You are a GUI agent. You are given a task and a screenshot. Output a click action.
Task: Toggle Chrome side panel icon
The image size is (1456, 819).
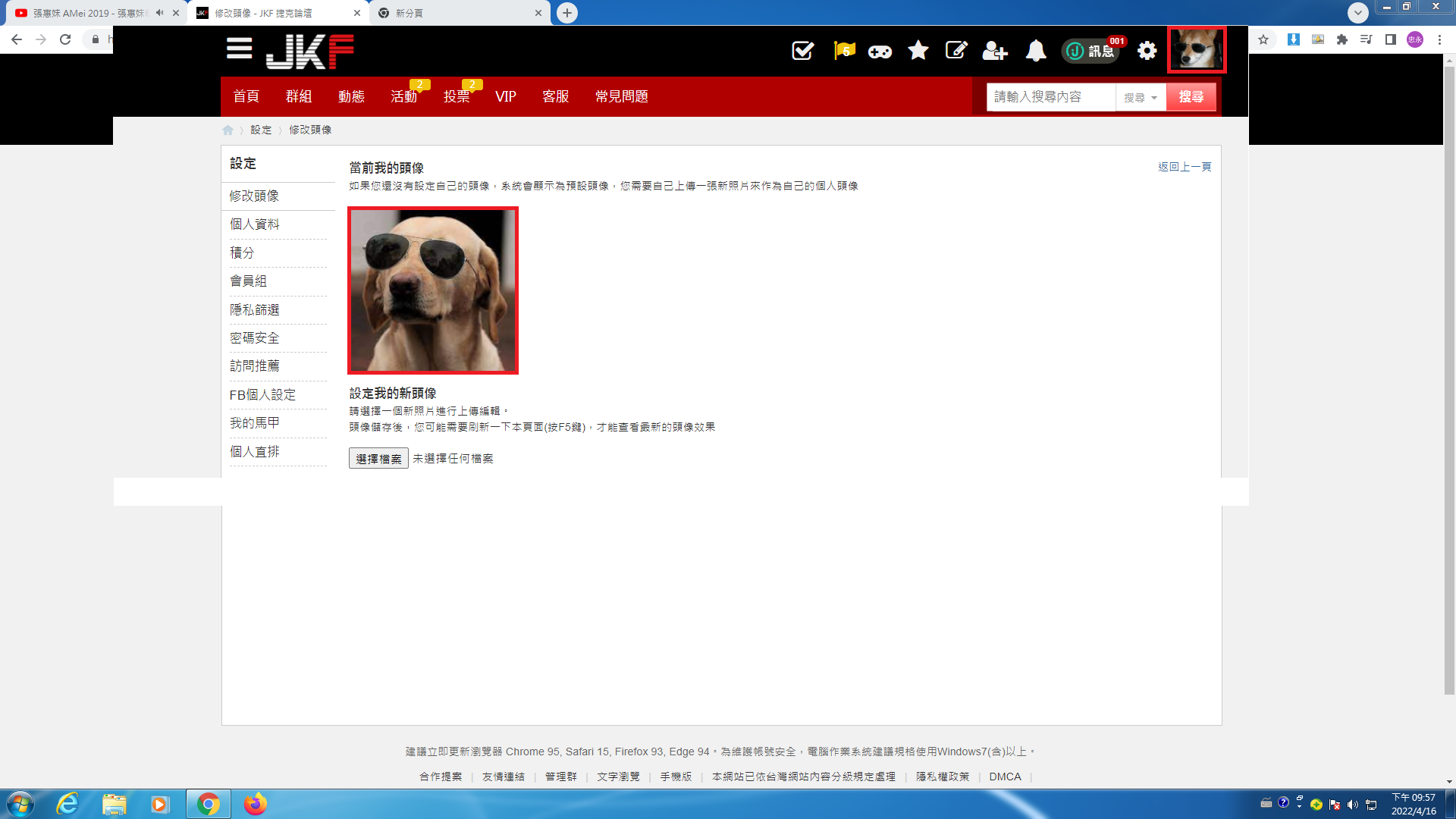[1391, 39]
